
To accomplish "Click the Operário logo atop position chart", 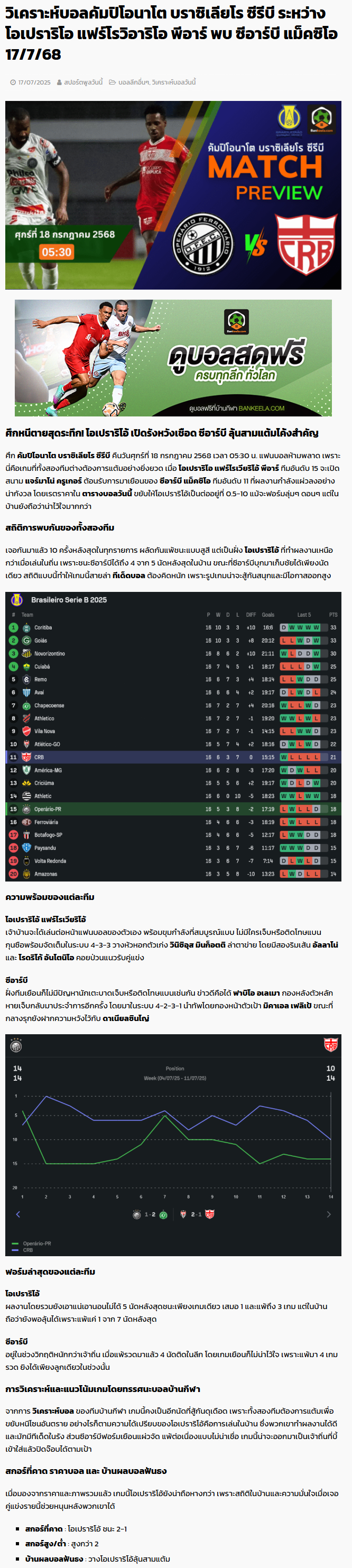I will [16, 1046].
